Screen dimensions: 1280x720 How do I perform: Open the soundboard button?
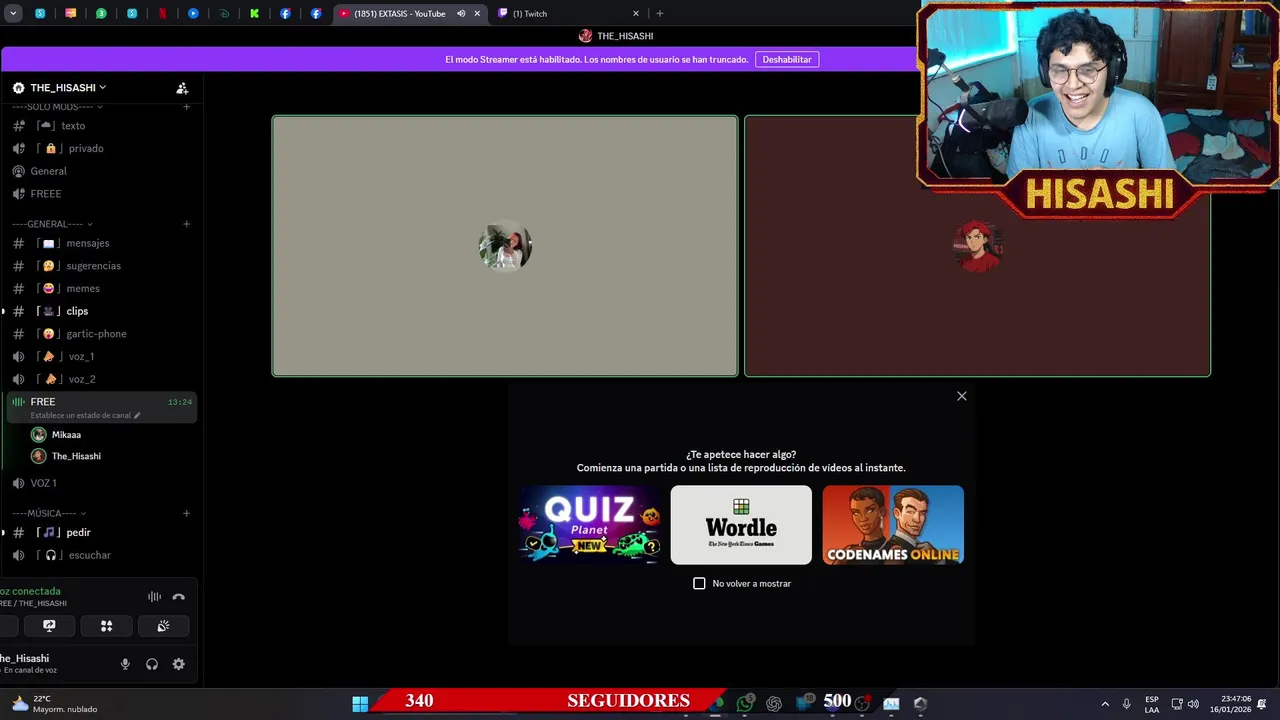click(163, 626)
